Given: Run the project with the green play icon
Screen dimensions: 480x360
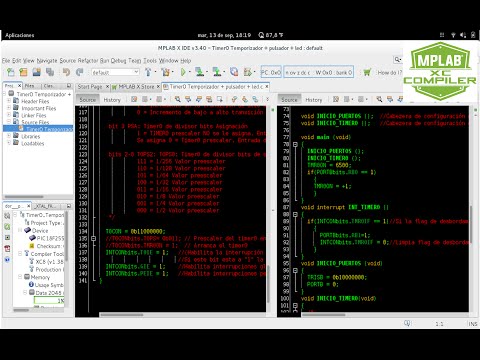Looking at the screenshot, I should (x=183, y=72).
